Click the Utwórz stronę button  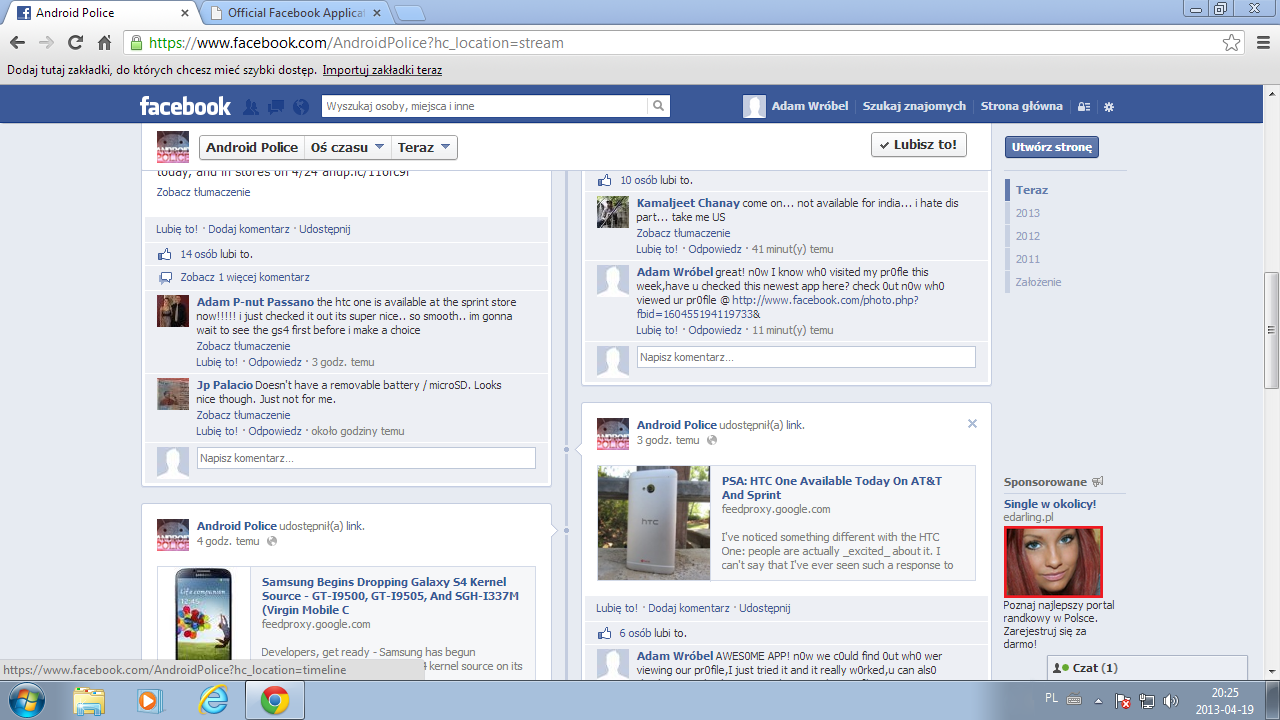(1051, 147)
